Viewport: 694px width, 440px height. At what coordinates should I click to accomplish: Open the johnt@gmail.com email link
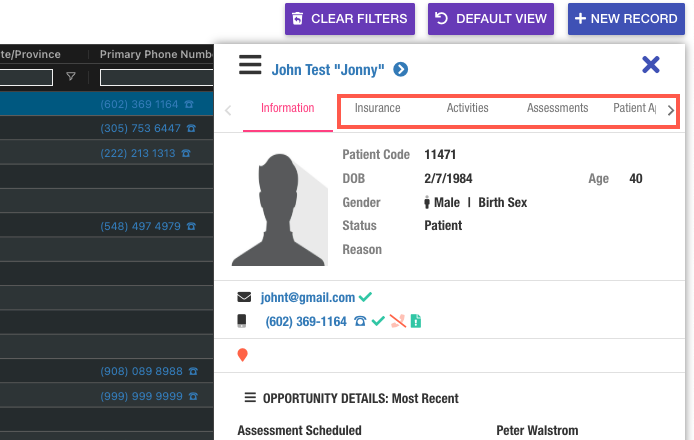[308, 297]
